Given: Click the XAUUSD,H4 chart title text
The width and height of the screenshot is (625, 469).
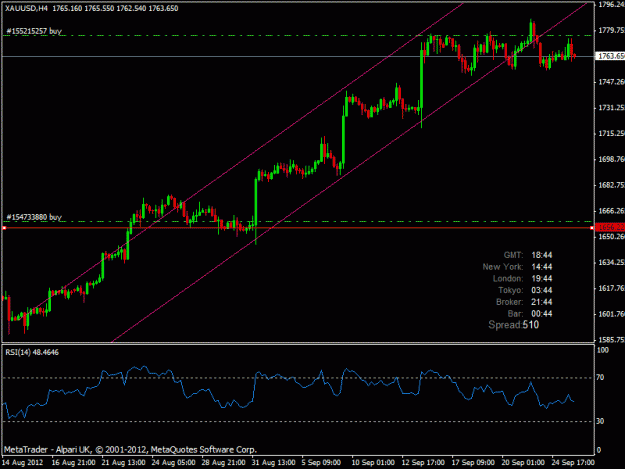Looking at the screenshot, I should pos(26,8).
